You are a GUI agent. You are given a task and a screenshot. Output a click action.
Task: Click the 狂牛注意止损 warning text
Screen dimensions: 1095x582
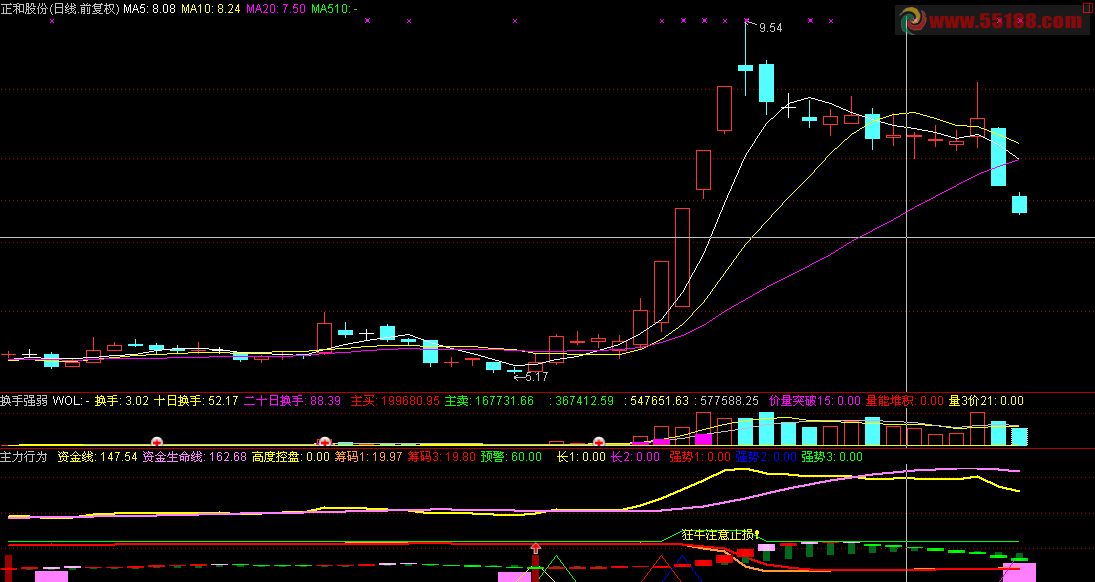point(720,534)
